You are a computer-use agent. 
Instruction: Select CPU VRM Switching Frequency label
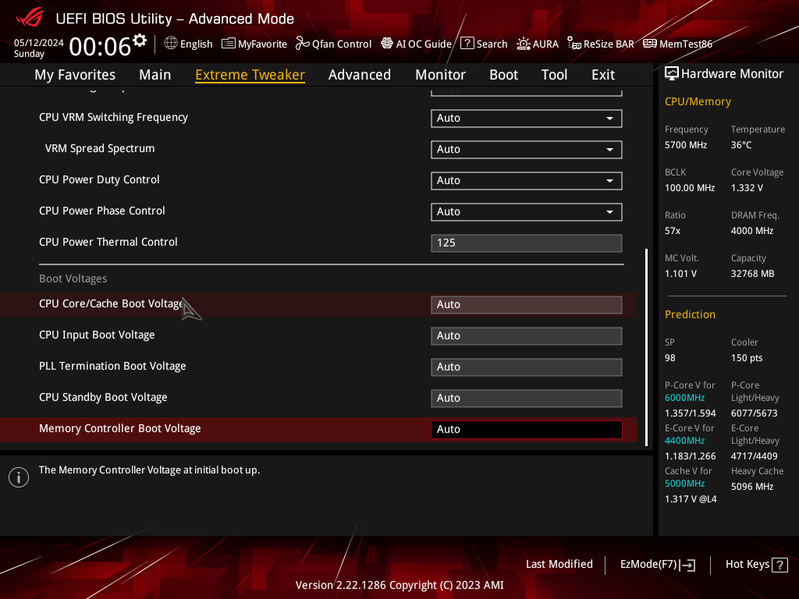pyautogui.click(x=114, y=117)
